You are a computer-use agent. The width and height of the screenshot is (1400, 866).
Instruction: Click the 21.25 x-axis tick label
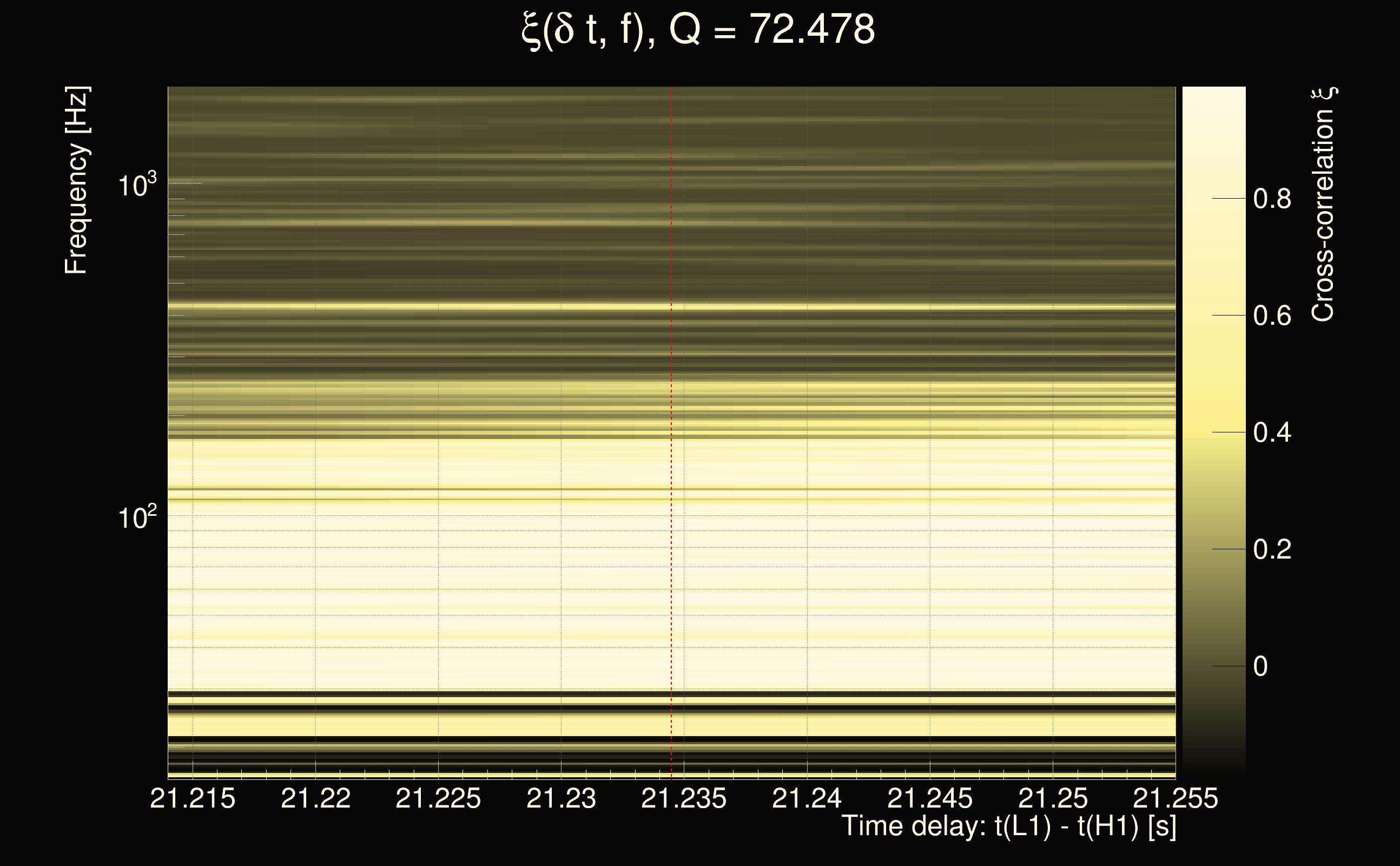[x=1053, y=798]
